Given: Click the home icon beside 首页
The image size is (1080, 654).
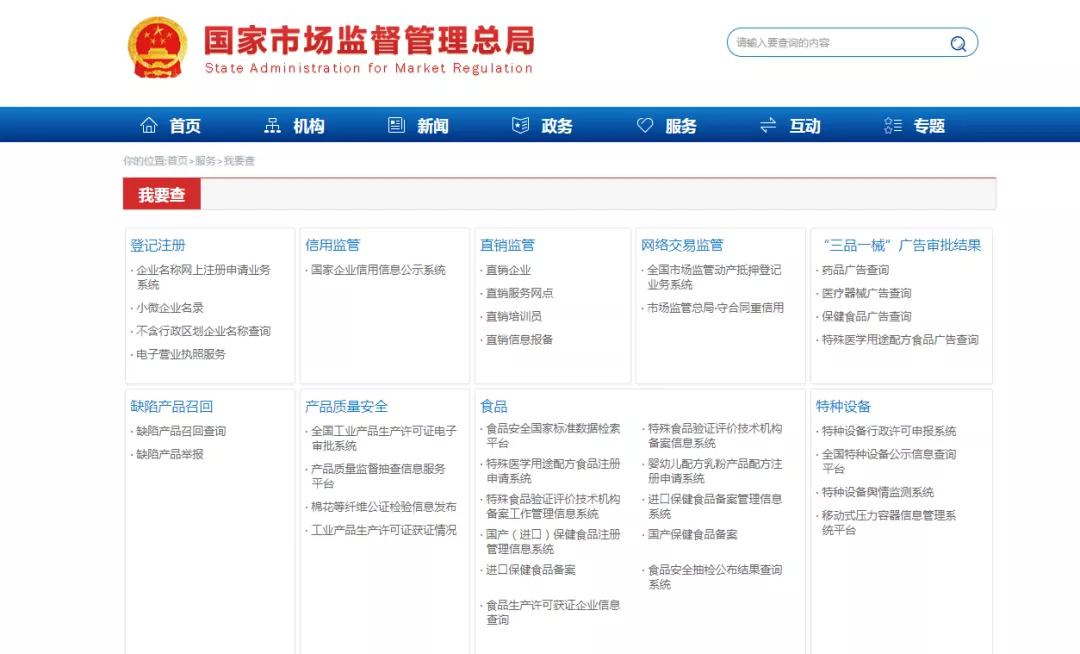Looking at the screenshot, I should coord(149,125).
